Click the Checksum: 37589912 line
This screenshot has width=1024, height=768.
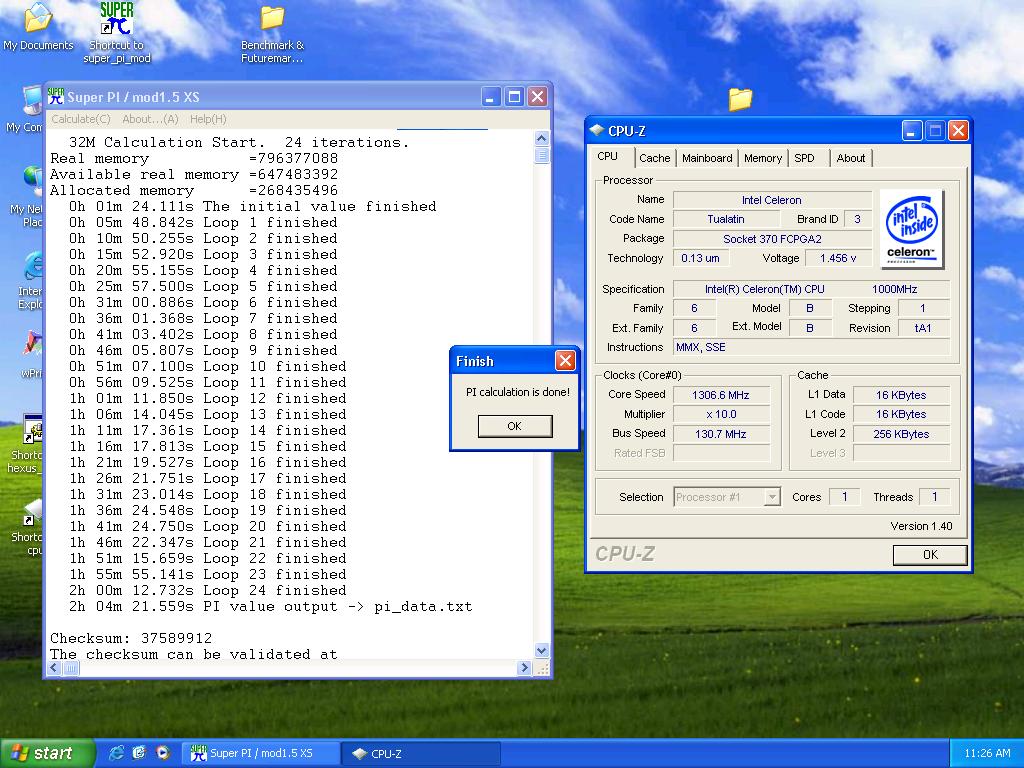pos(131,638)
